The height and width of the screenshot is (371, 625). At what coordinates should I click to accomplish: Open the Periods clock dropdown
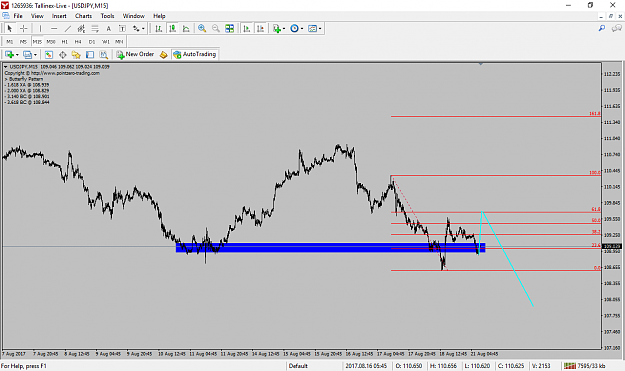(302, 28)
